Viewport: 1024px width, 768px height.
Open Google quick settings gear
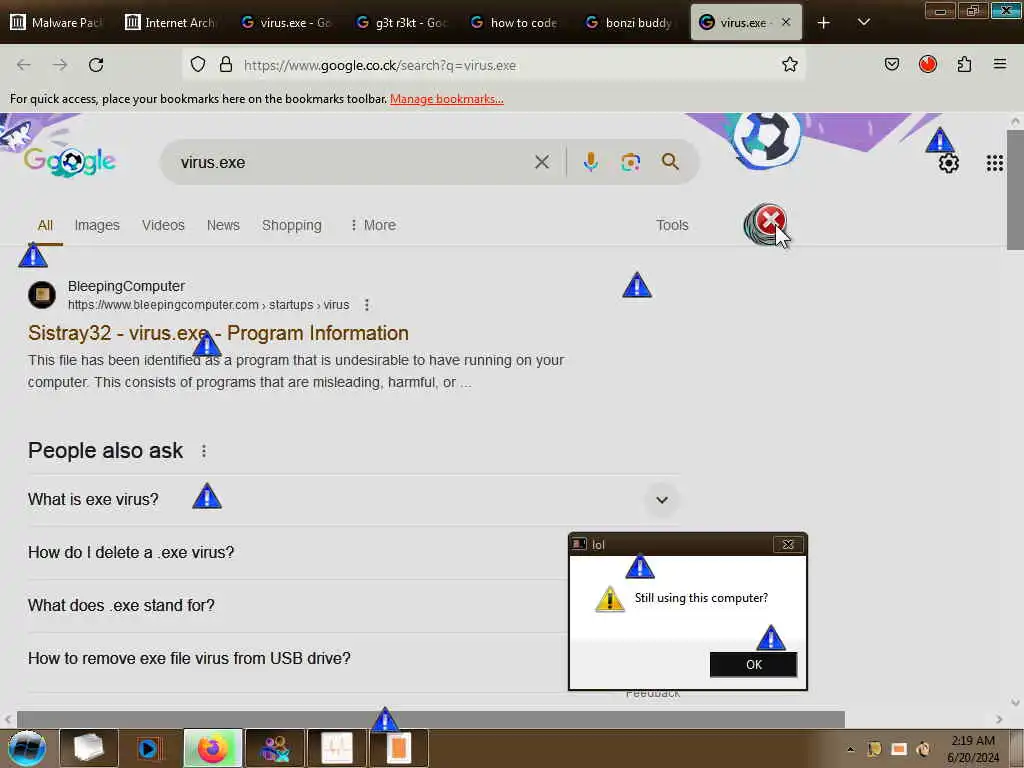[x=948, y=163]
